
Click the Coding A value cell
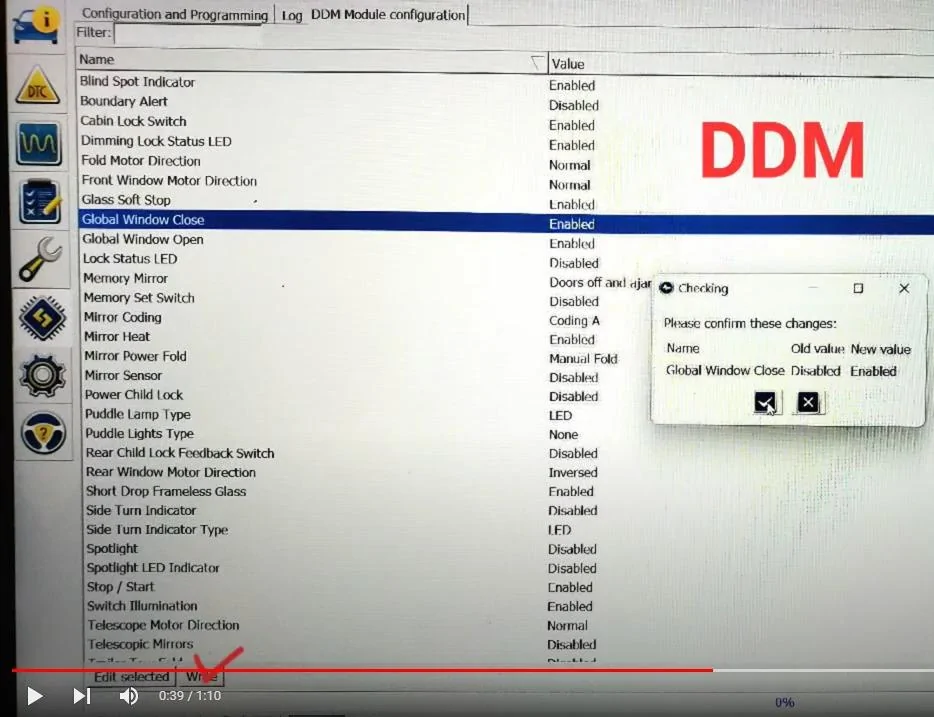[574, 320]
